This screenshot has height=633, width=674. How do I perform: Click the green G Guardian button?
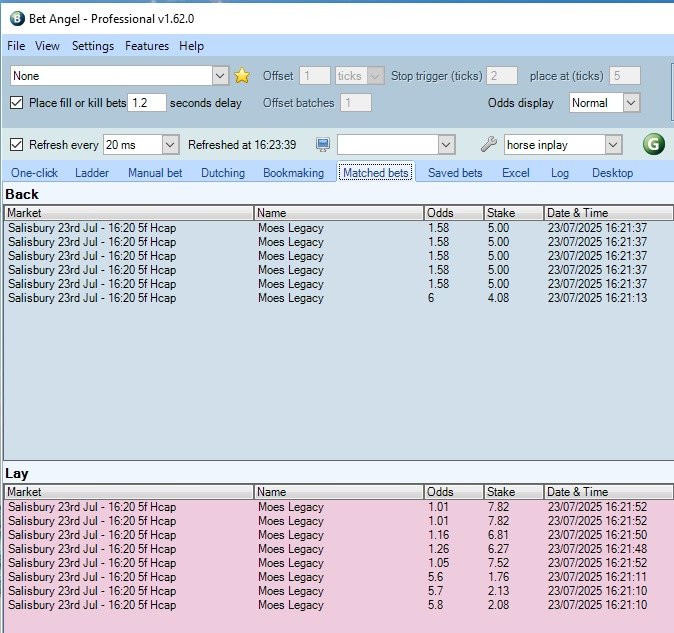tap(653, 144)
